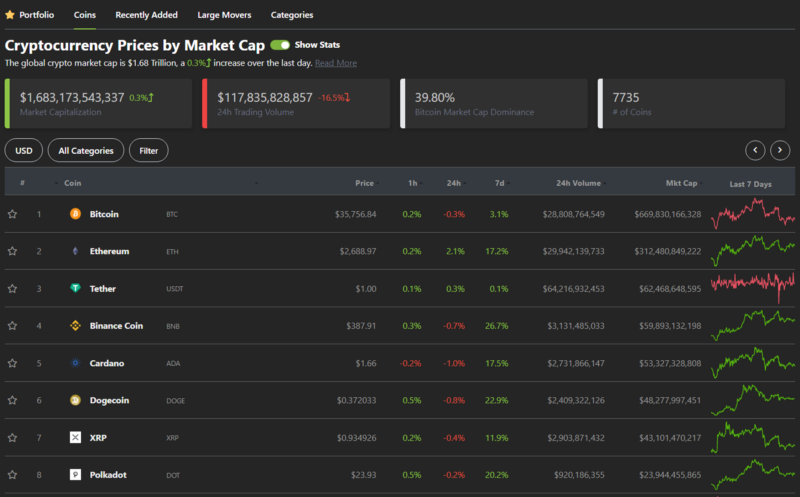
Task: Sort table by rank number column
Action: coord(22,183)
